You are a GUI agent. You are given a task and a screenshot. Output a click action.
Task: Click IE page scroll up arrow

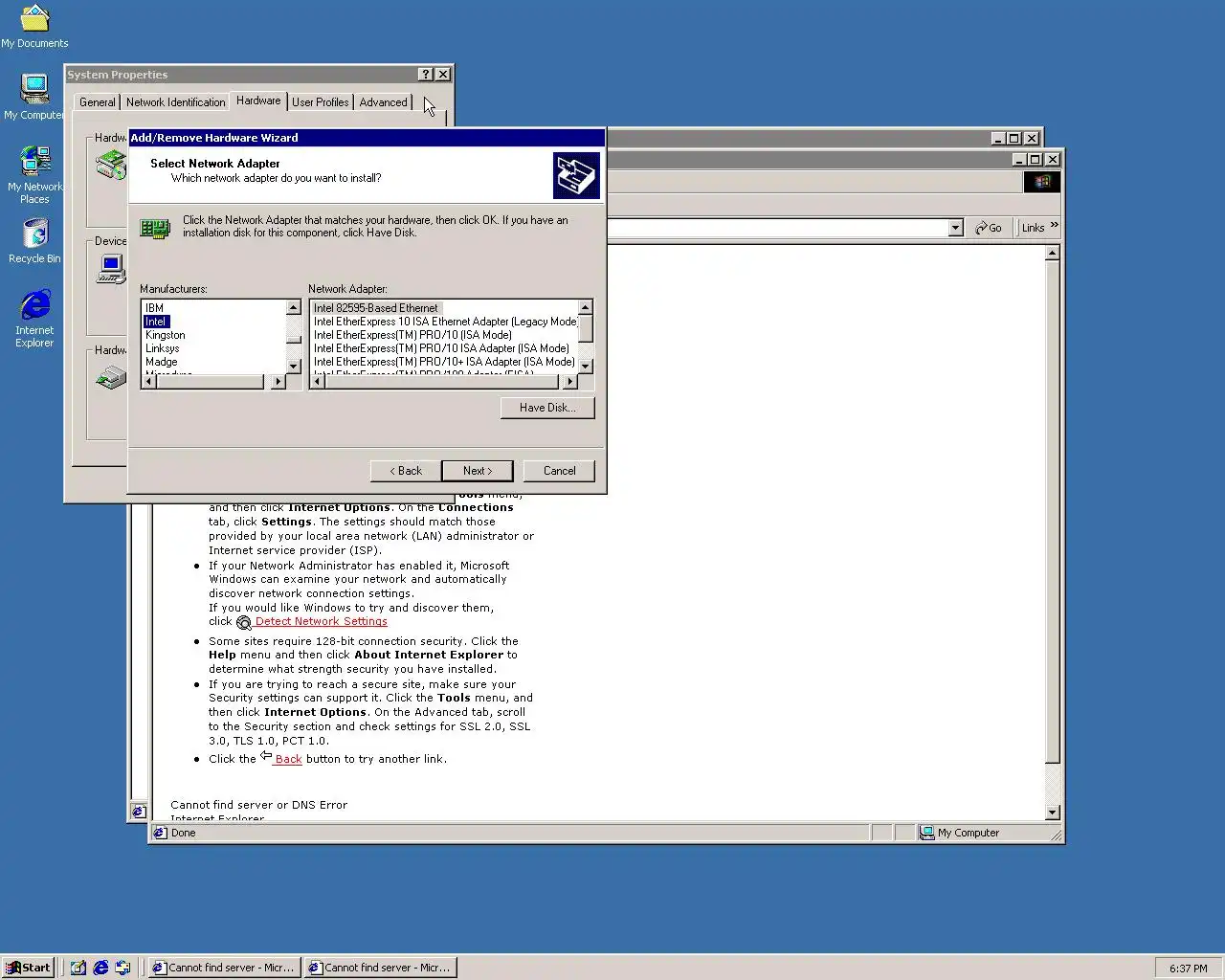pyautogui.click(x=1053, y=254)
